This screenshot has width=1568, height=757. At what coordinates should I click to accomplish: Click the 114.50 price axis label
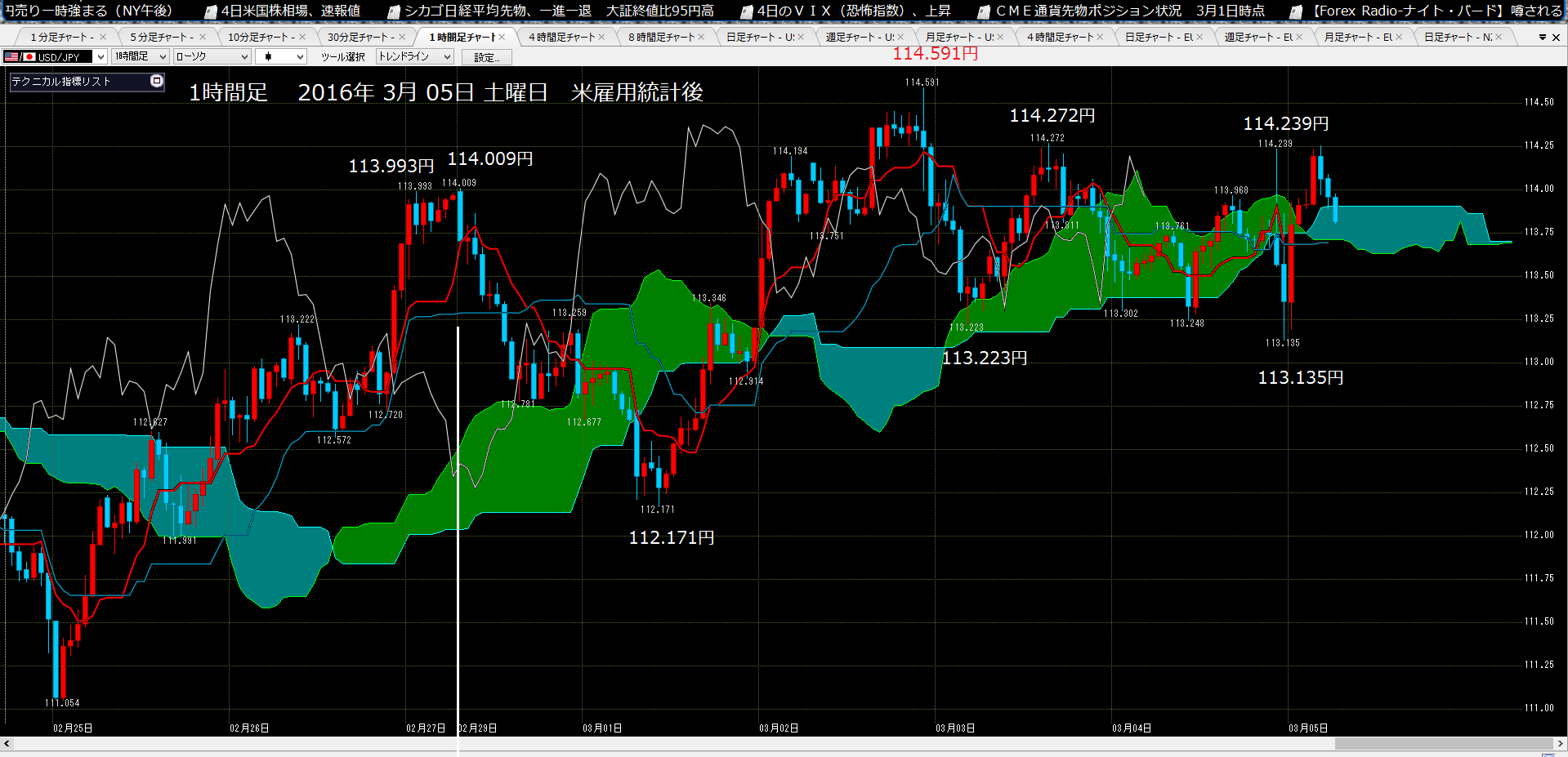click(1539, 102)
